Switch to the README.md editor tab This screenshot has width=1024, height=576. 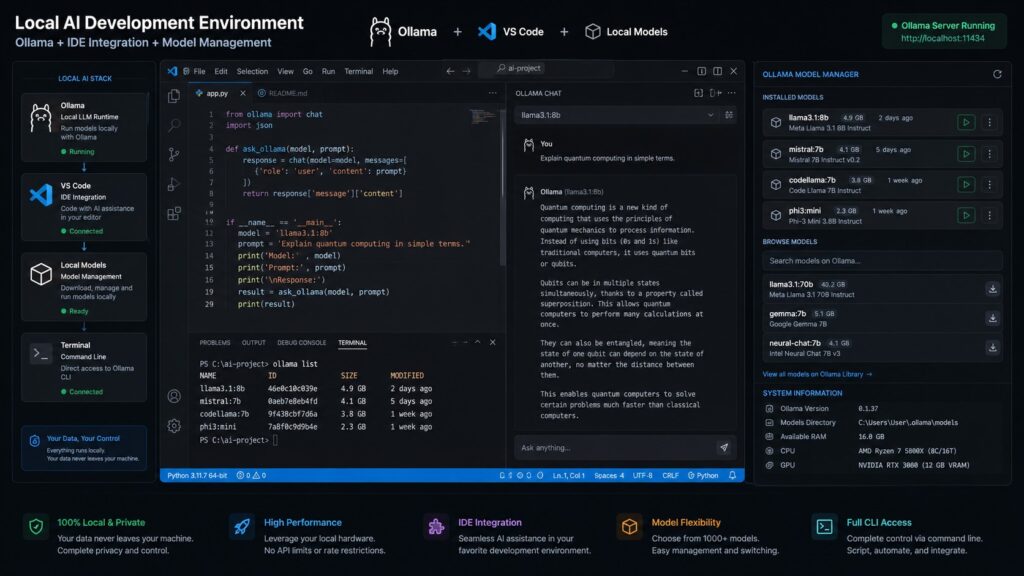(282, 93)
